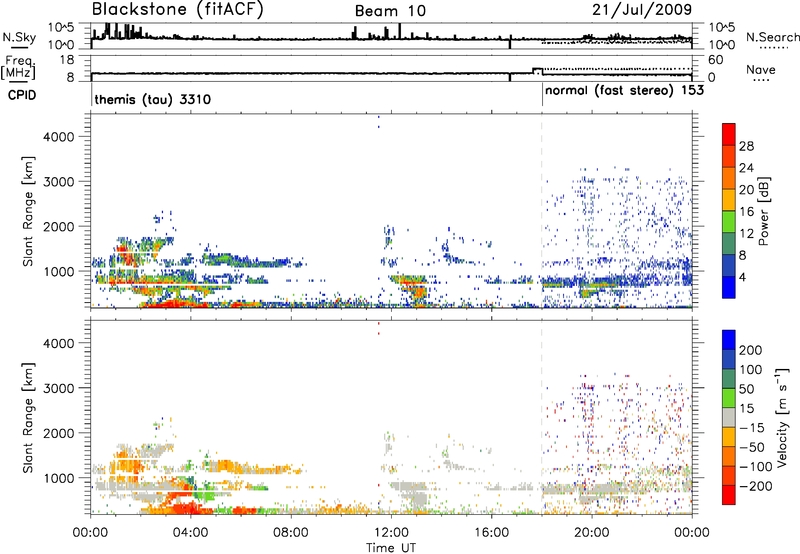Click the high-power echo near 01:00 at 1300 km

126,254
